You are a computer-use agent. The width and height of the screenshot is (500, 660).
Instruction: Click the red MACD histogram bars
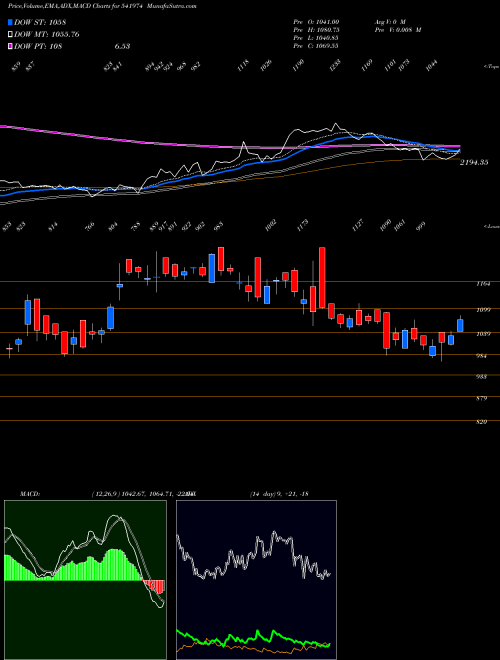coord(154,587)
